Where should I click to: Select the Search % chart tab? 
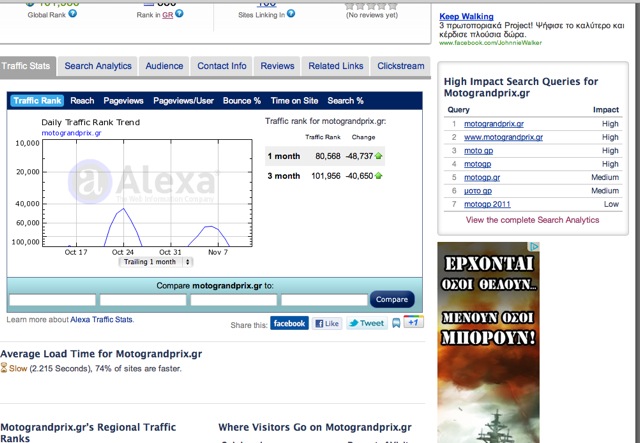point(345,100)
